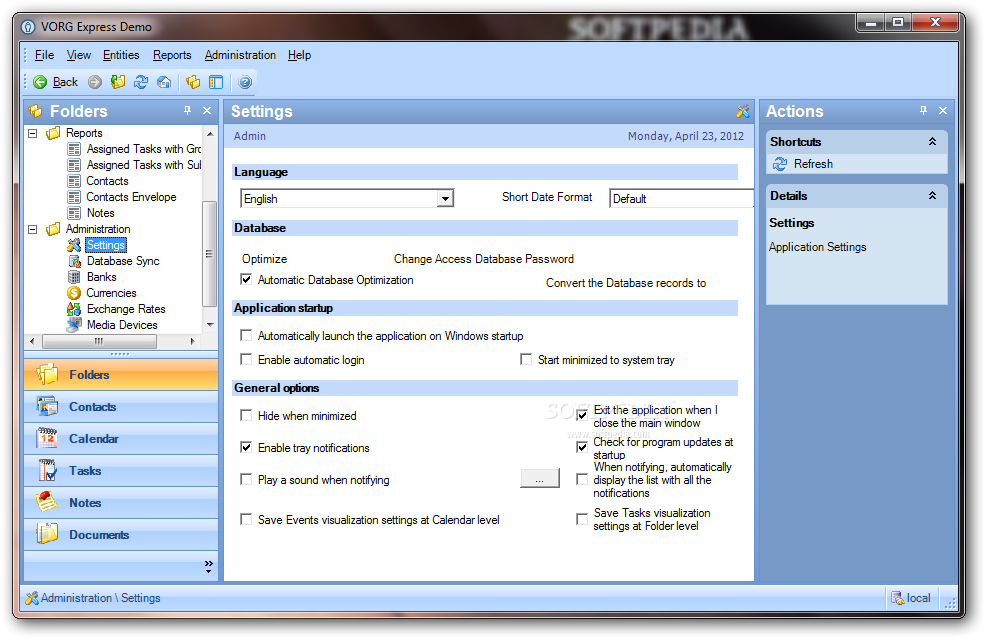986x639 pixels.
Task: Check Play a sound when notifying
Action: click(246, 480)
